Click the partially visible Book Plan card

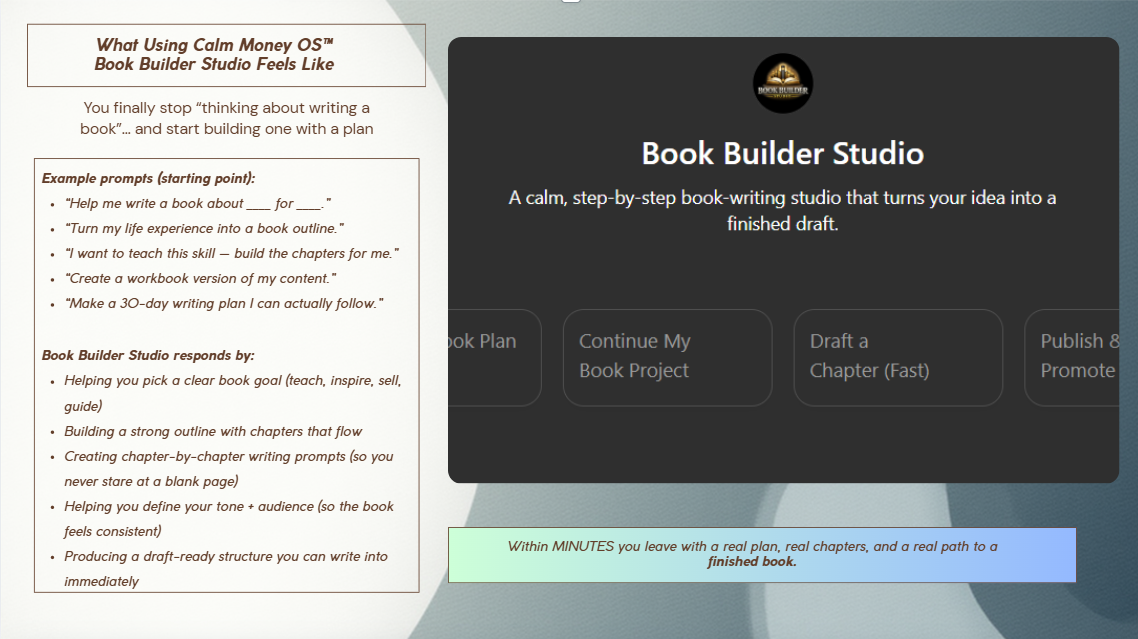pyautogui.click(x=493, y=357)
